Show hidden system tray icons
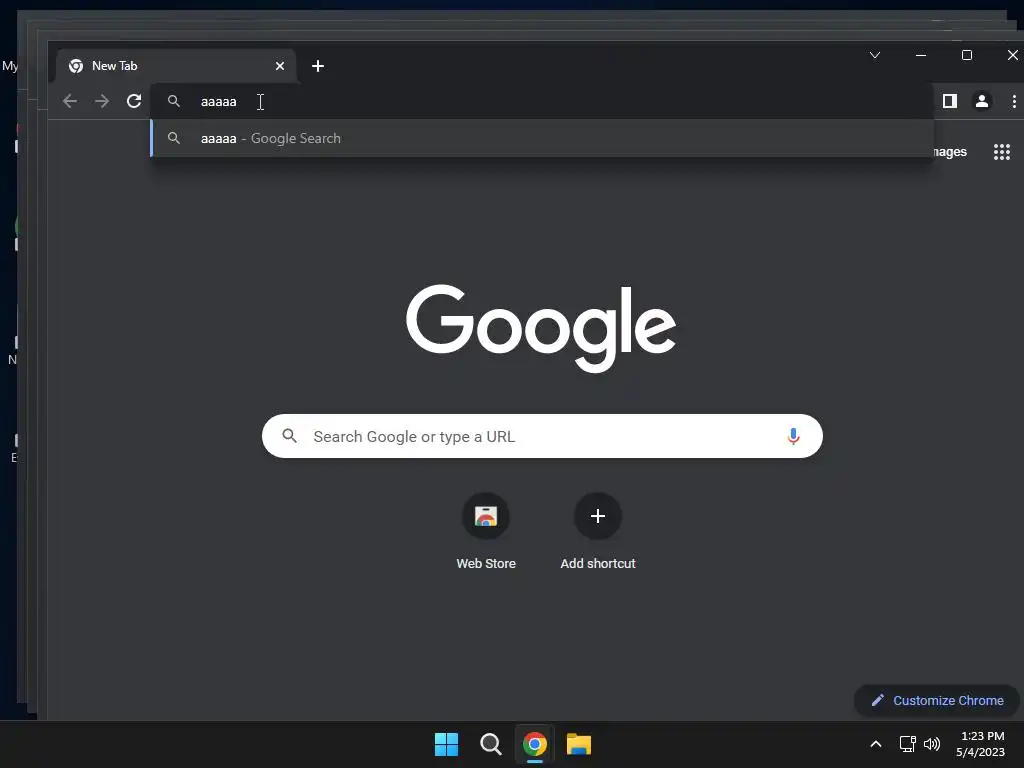This screenshot has width=1024, height=768. tap(876, 744)
